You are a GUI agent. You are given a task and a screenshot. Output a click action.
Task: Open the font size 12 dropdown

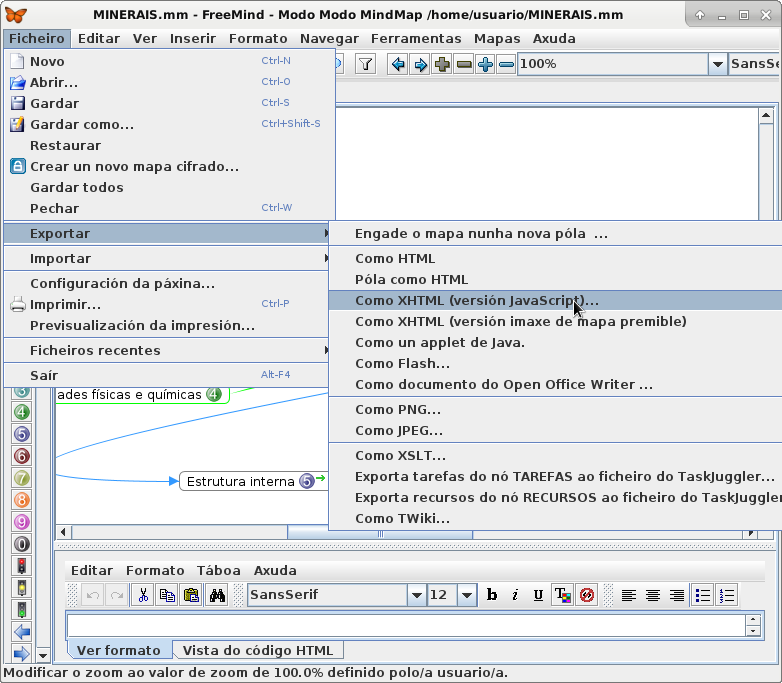(x=467, y=595)
